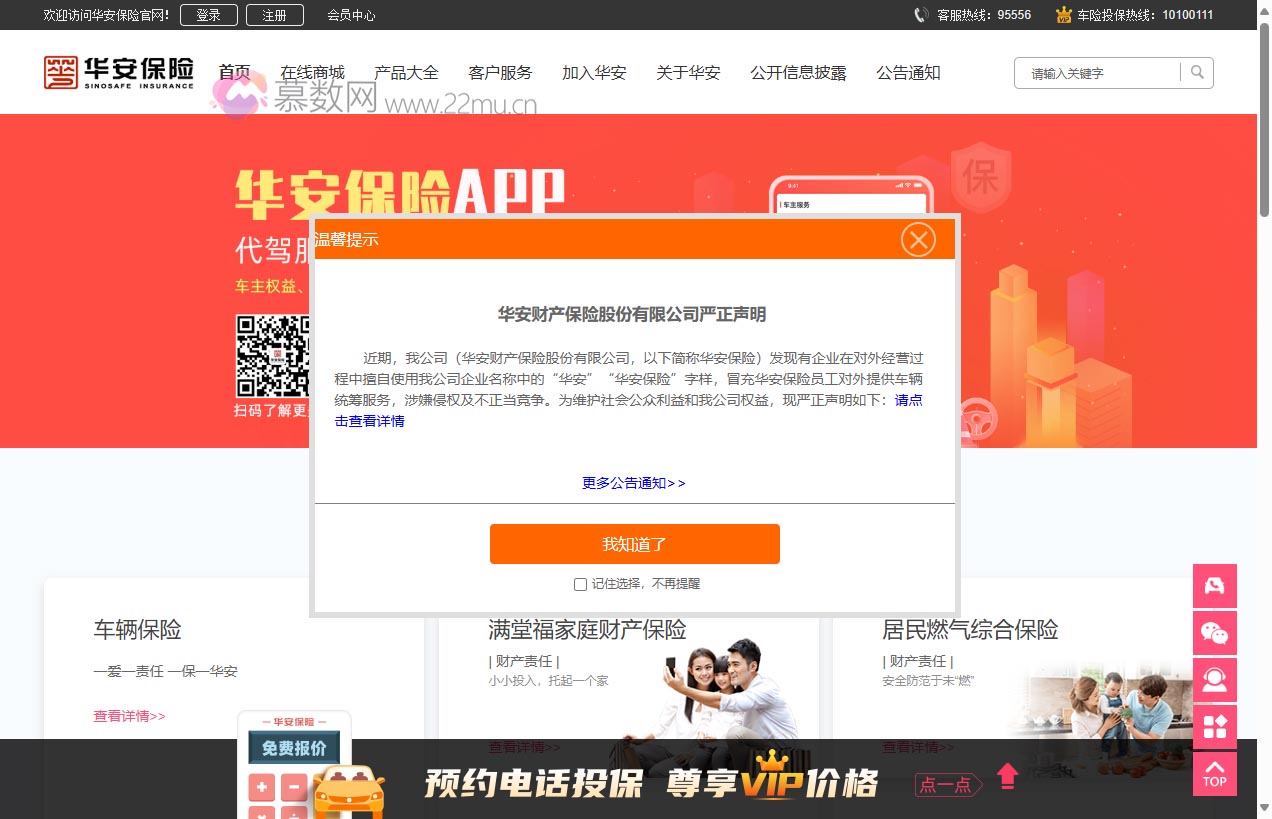Click the 注册 register button
The image size is (1272, 819).
(274, 15)
